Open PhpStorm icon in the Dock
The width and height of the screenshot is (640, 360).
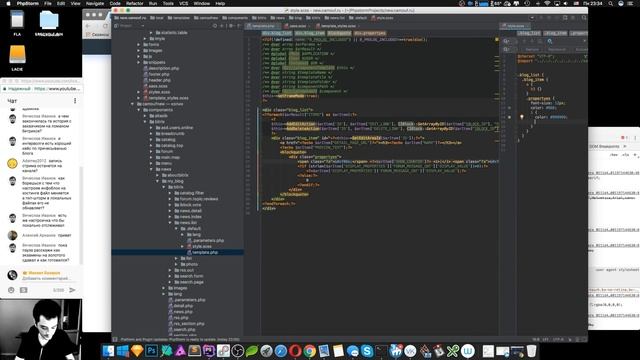coord(209,351)
